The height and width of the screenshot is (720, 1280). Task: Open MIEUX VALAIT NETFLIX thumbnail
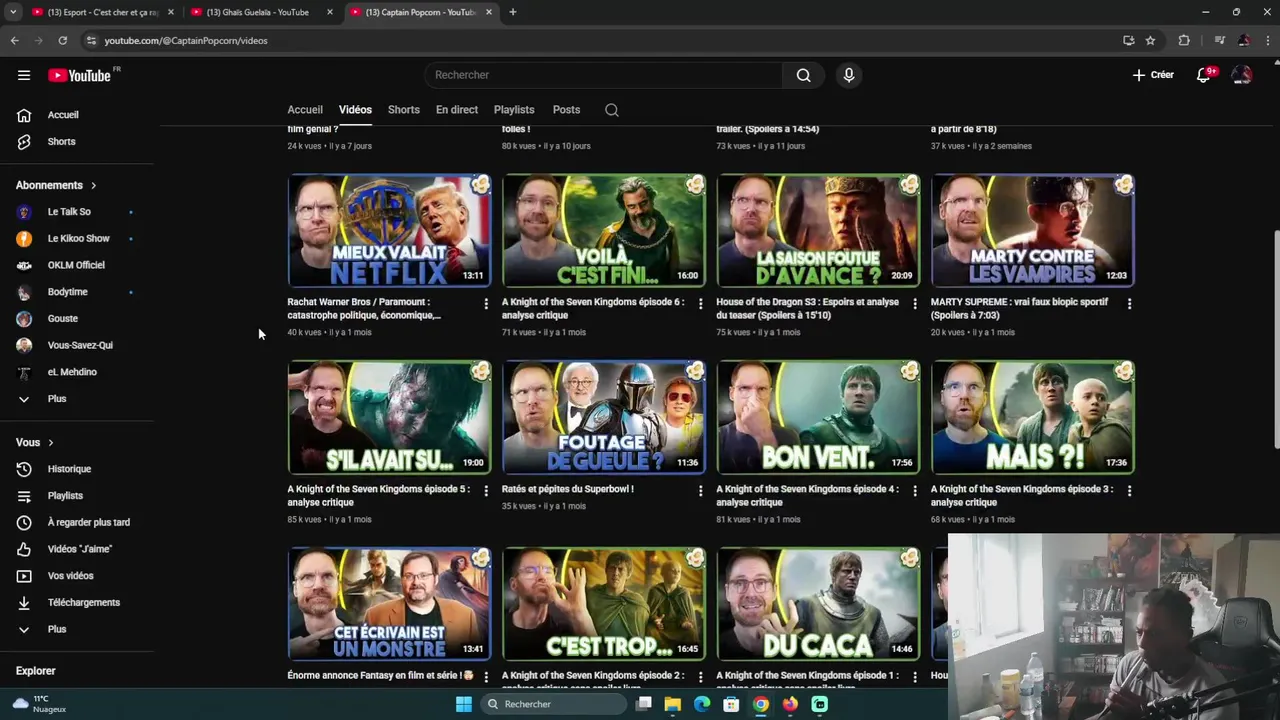(x=389, y=231)
